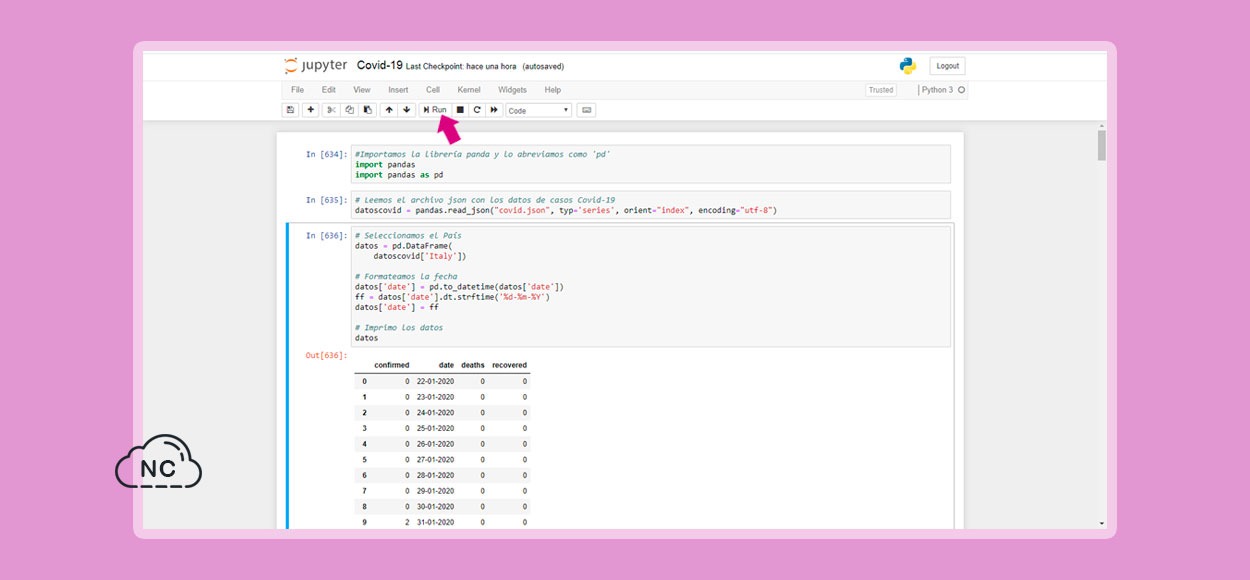
Task: Click the page scrollbar thumb
Action: point(1102,146)
